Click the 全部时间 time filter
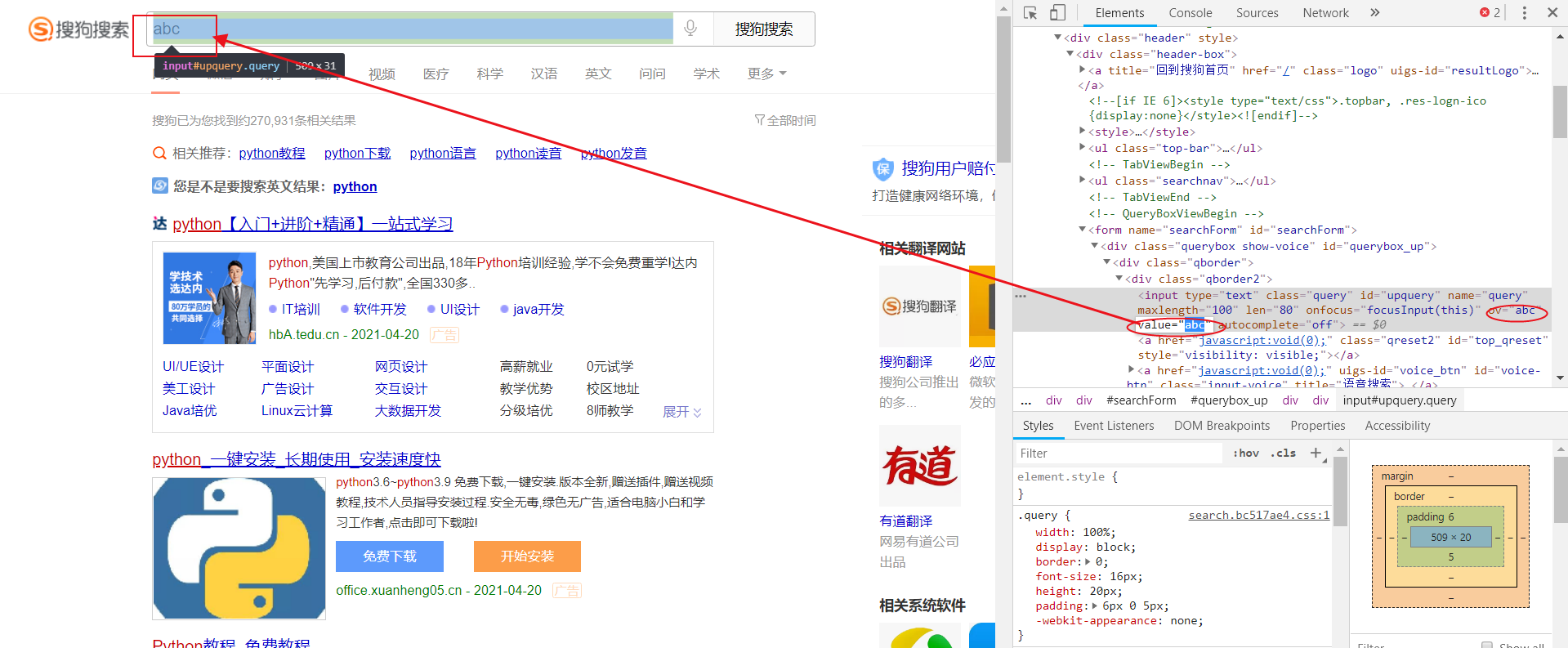Image resolution: width=1568 pixels, height=648 pixels. pyautogui.click(x=792, y=120)
